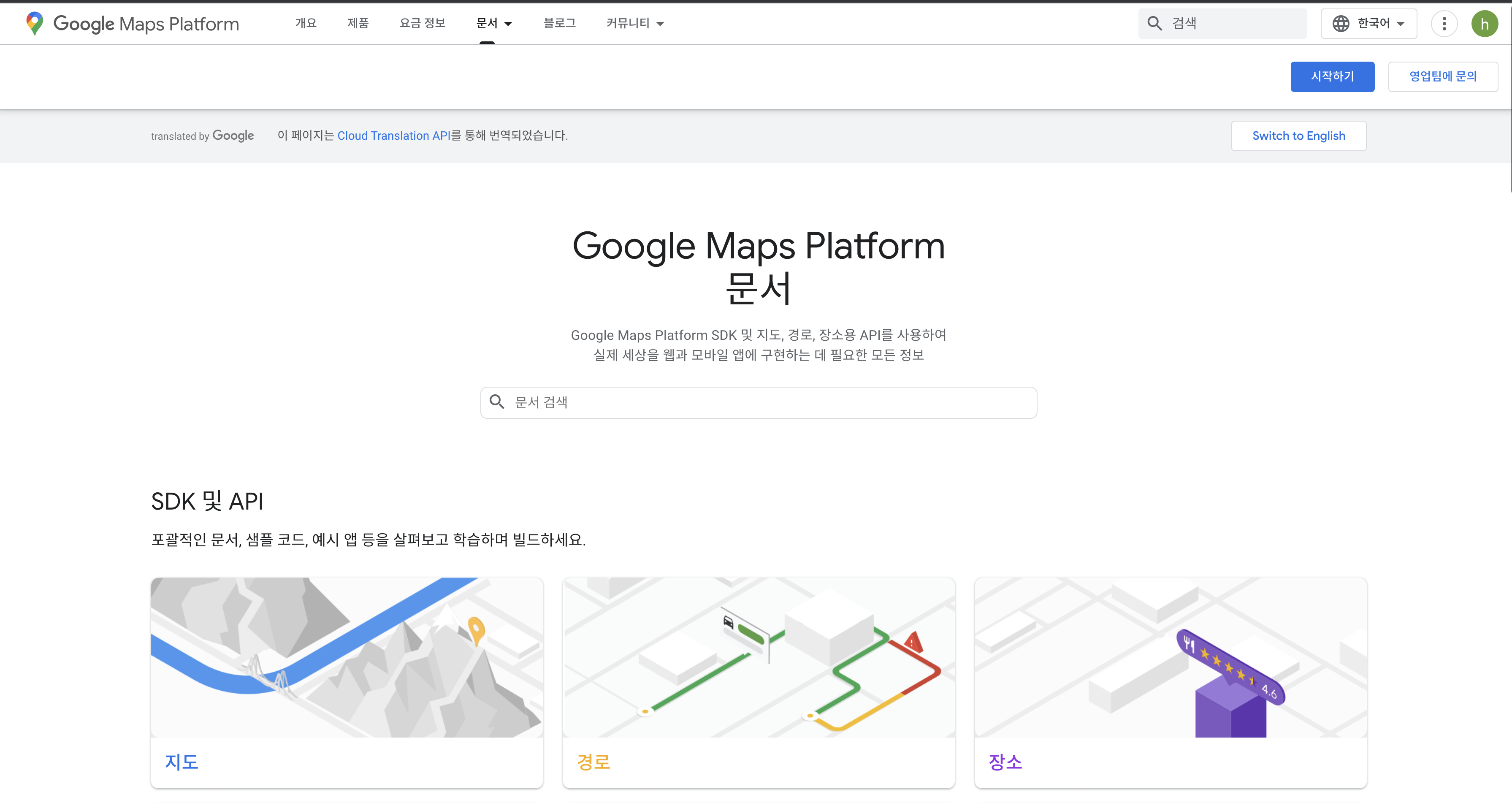Click the 영업팀에 문의 button

click(1442, 76)
